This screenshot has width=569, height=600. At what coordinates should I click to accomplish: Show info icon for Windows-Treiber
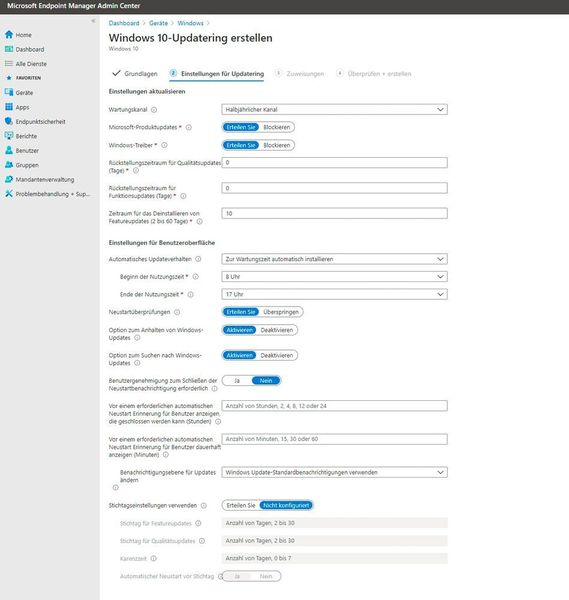click(x=164, y=145)
